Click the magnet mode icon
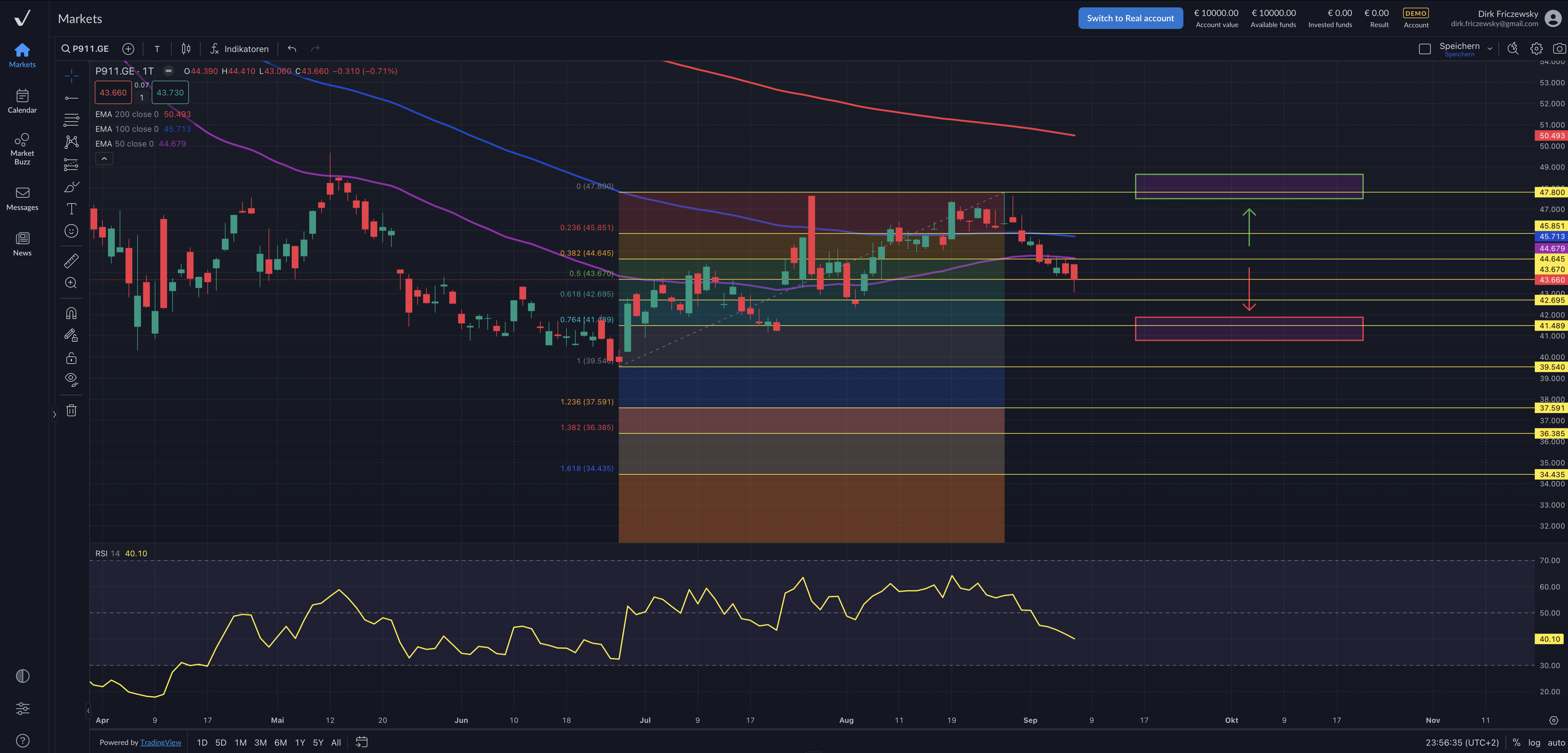Screen dimensions: 1568x753 coord(71,313)
